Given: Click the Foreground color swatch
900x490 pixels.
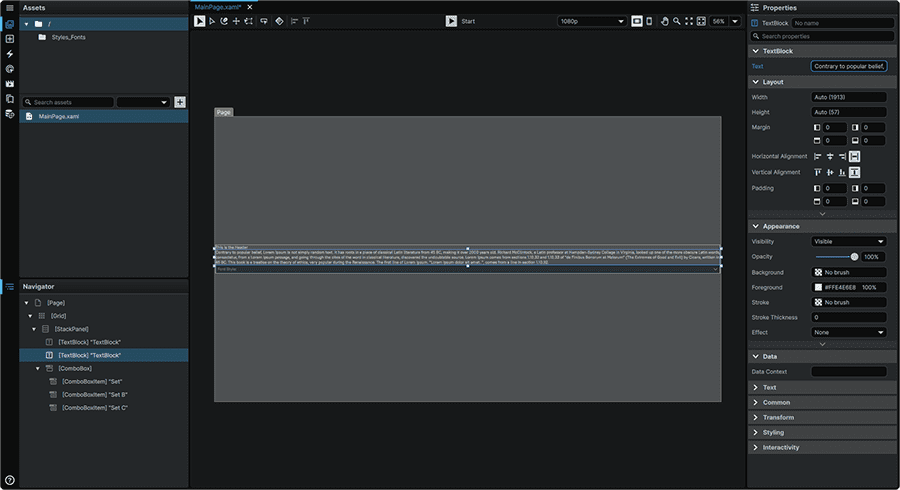Looking at the screenshot, I should [x=818, y=287].
